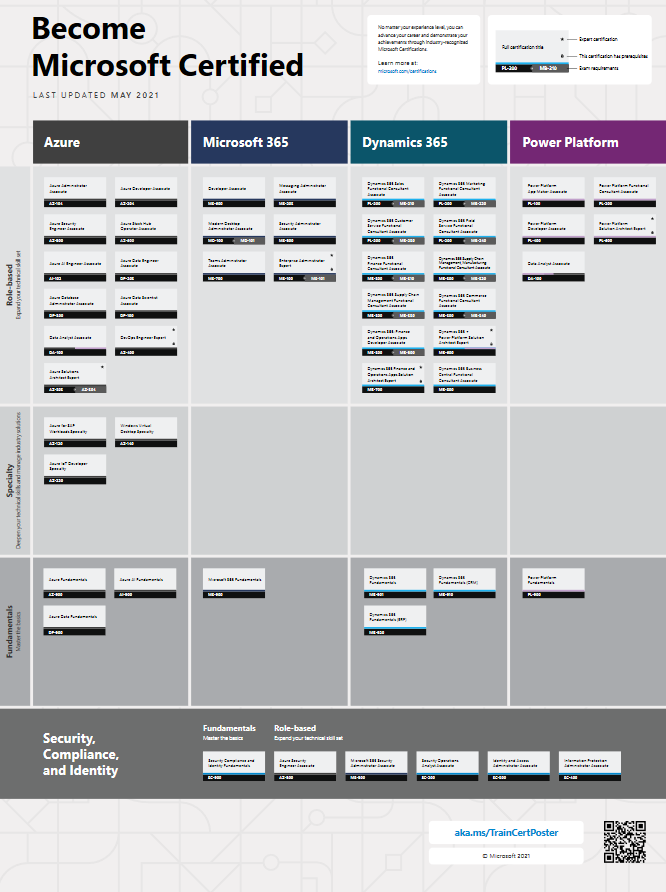Click Dynamics 365 Marketing Functional Consultant card
This screenshot has width=666, height=892.
click(465, 192)
